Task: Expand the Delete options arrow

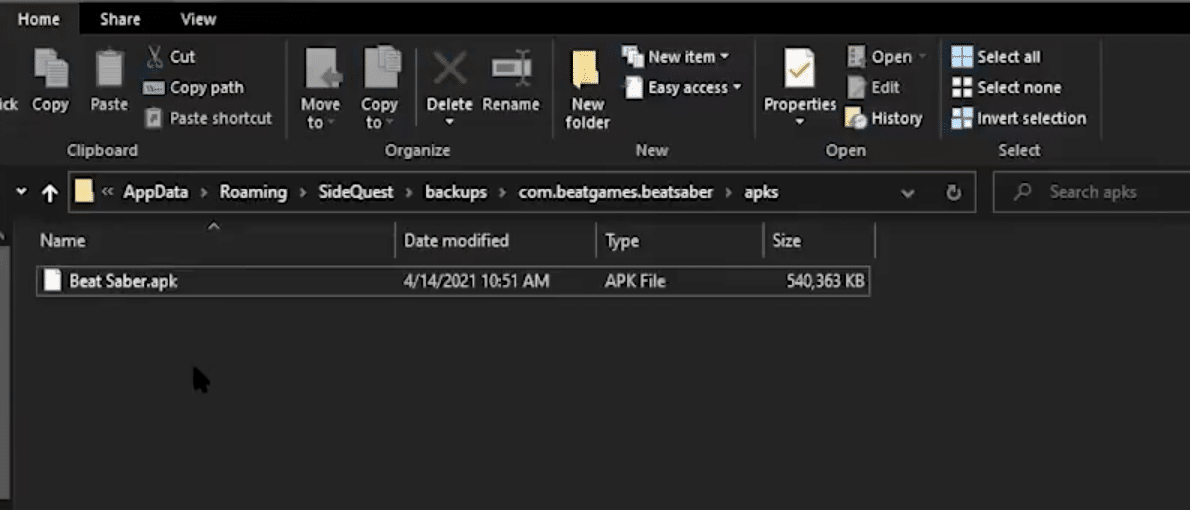Action: click(x=449, y=122)
